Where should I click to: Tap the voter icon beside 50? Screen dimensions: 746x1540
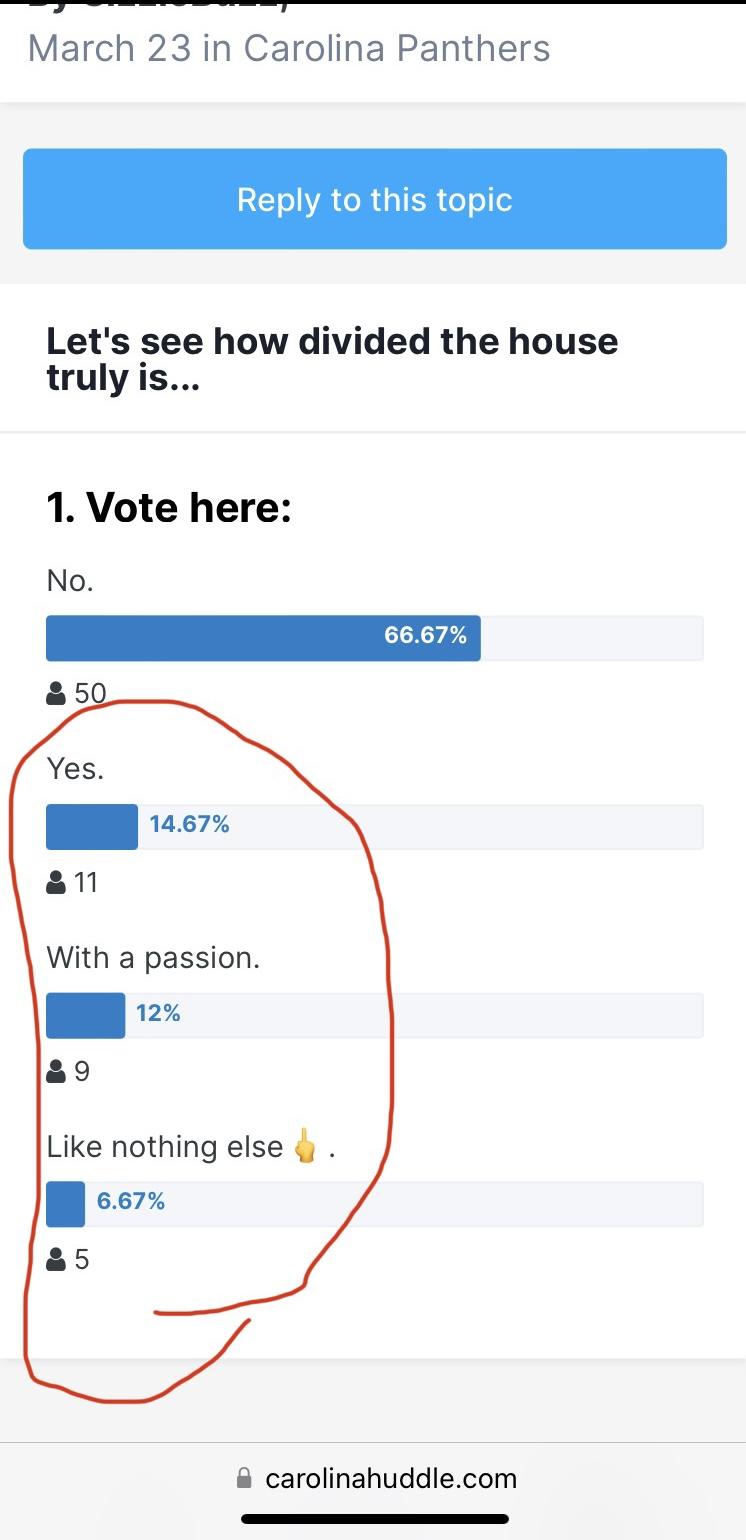click(x=56, y=693)
